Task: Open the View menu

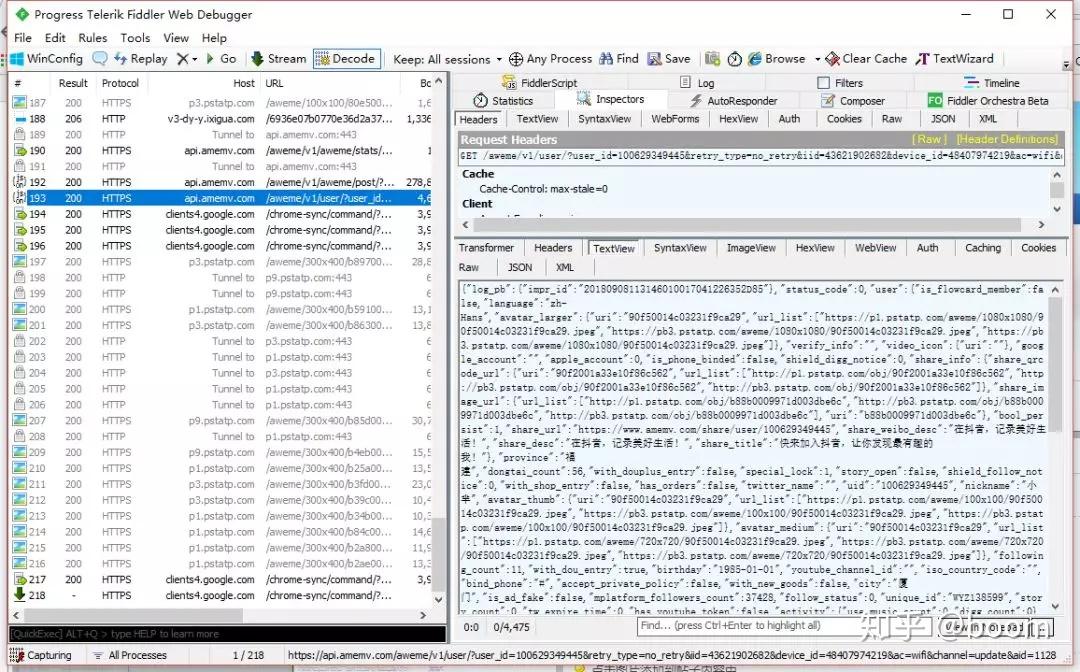Action: 176,38
